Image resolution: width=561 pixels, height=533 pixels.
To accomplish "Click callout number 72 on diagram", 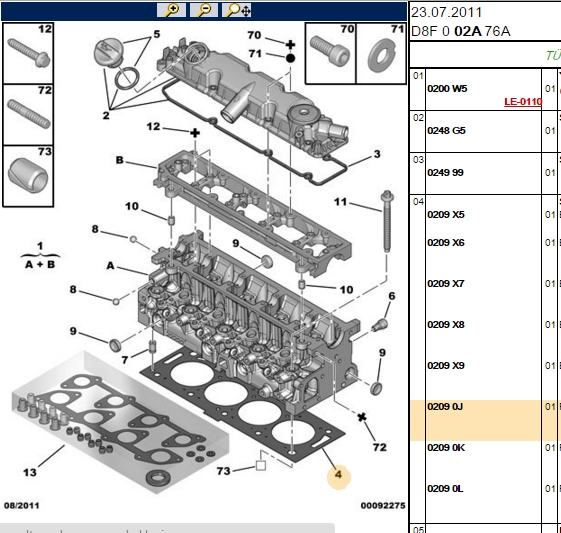I will [380, 447].
